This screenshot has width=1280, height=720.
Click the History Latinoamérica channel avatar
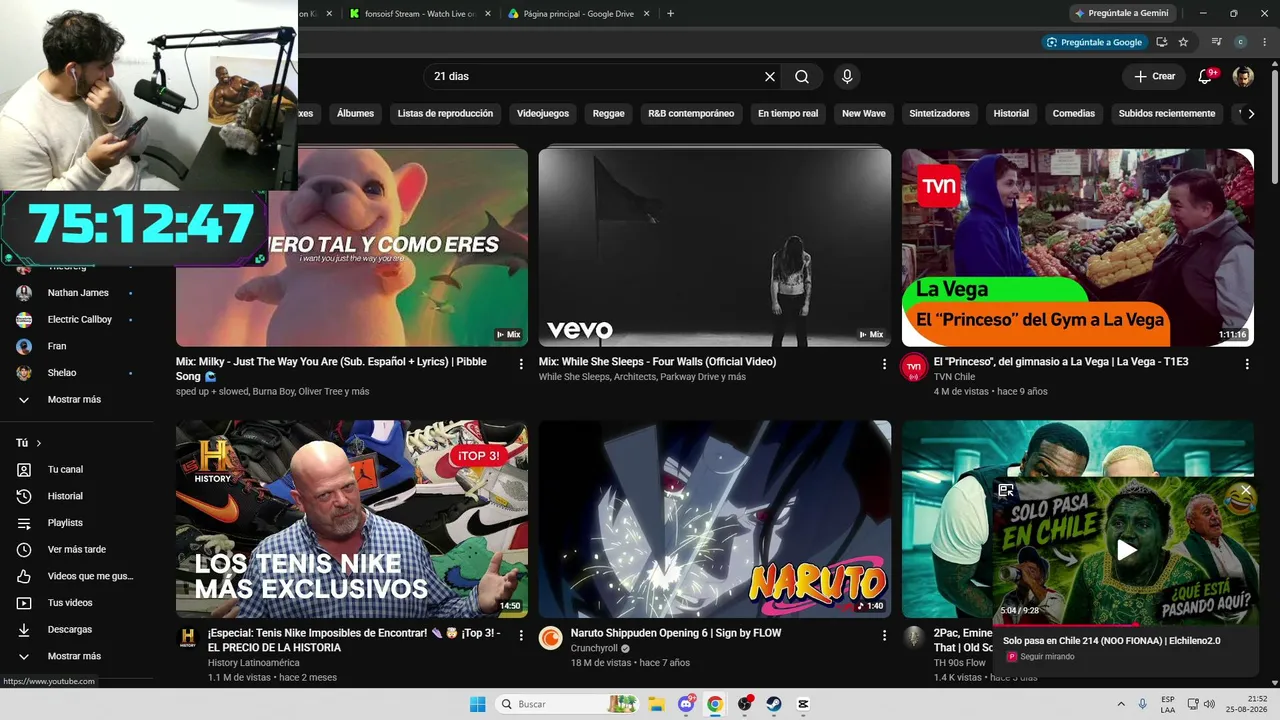[188, 638]
